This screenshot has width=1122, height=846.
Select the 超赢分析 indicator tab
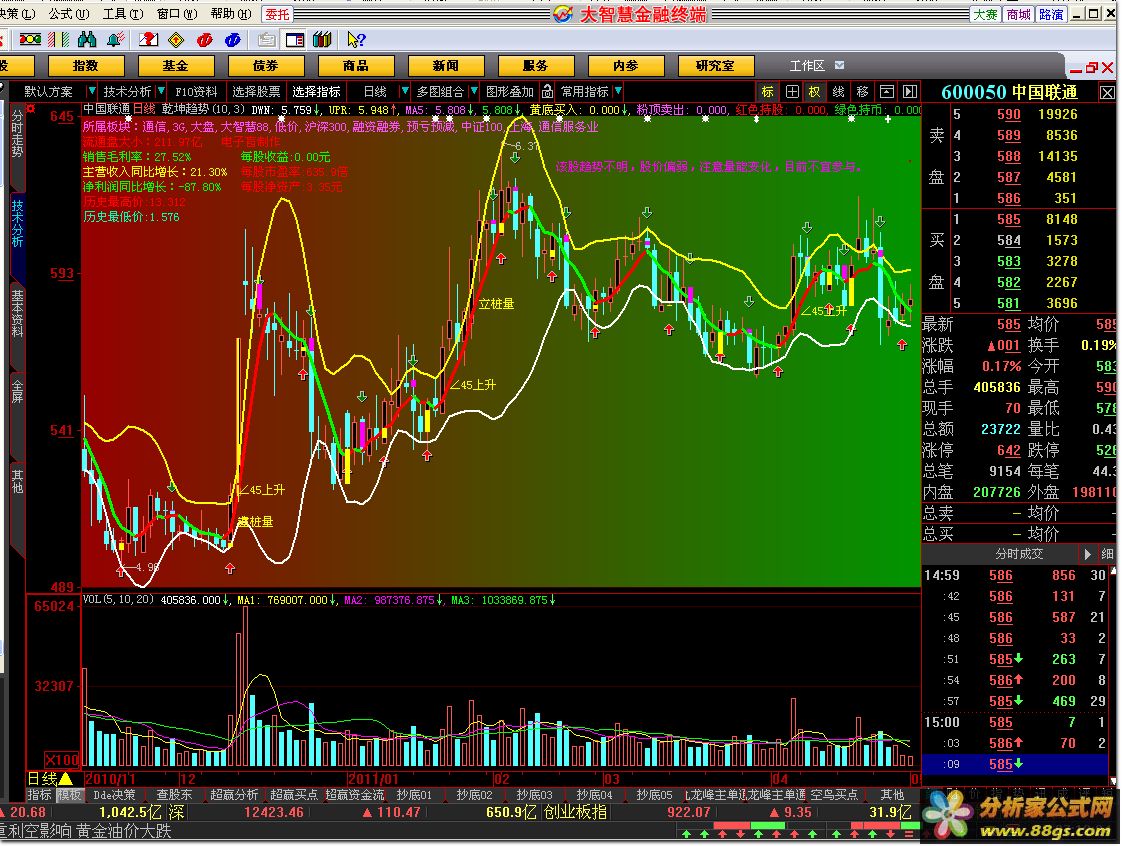pos(234,794)
